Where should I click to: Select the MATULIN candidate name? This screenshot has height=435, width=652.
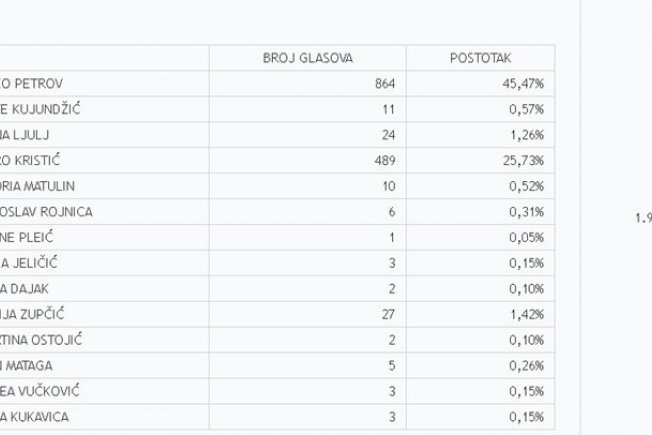pos(37,186)
